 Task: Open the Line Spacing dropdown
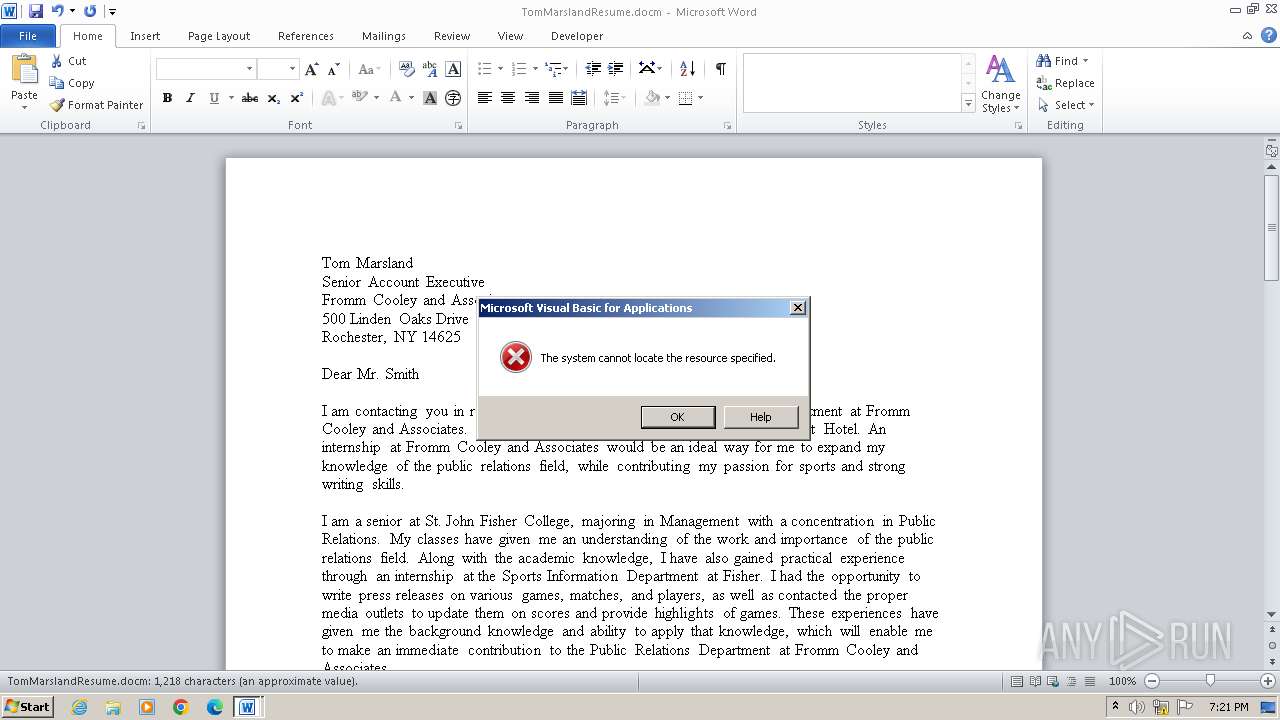coord(614,98)
